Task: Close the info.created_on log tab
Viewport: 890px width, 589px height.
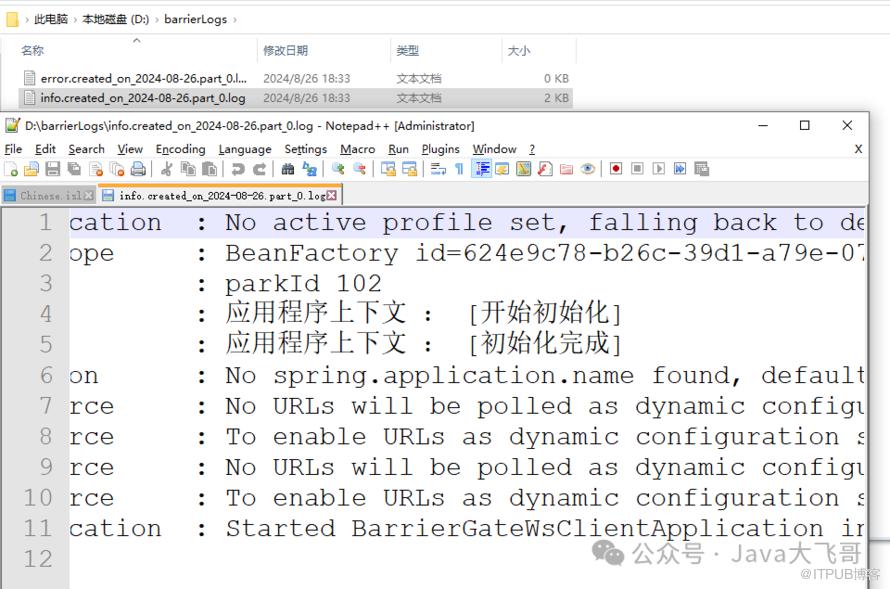Action: pyautogui.click(x=331, y=196)
